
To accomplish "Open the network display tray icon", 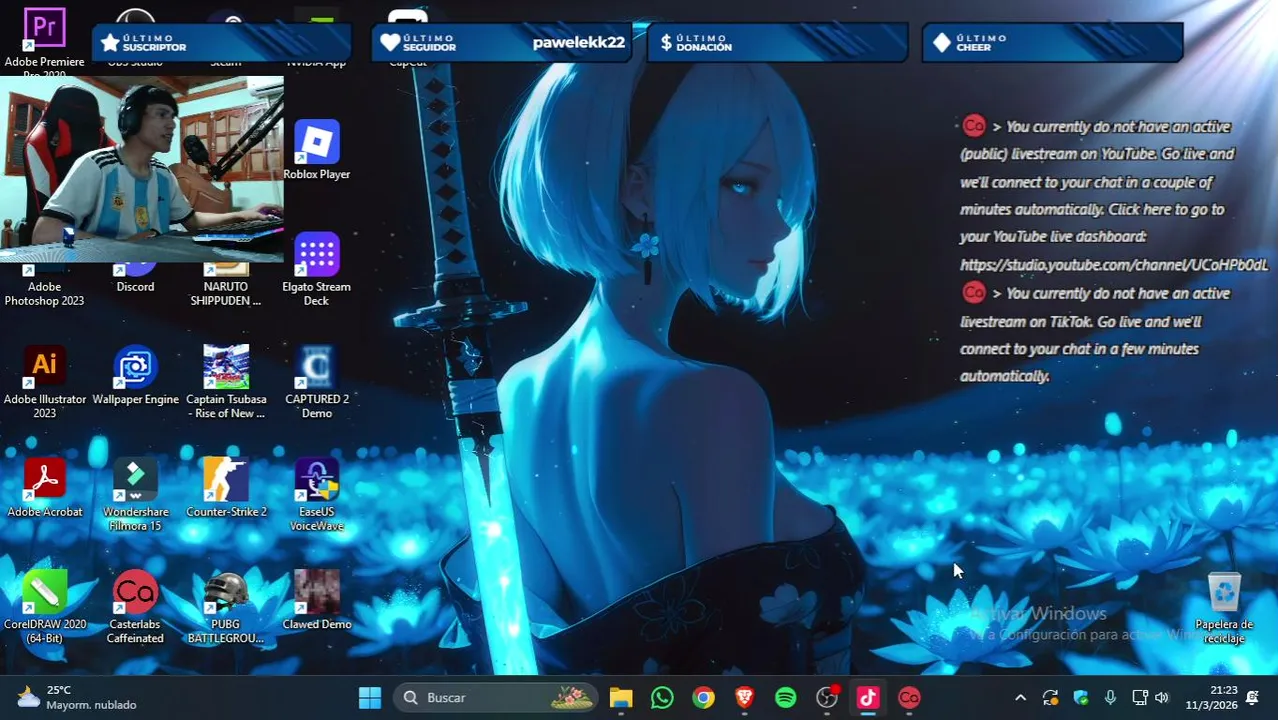I will click(x=1139, y=697).
